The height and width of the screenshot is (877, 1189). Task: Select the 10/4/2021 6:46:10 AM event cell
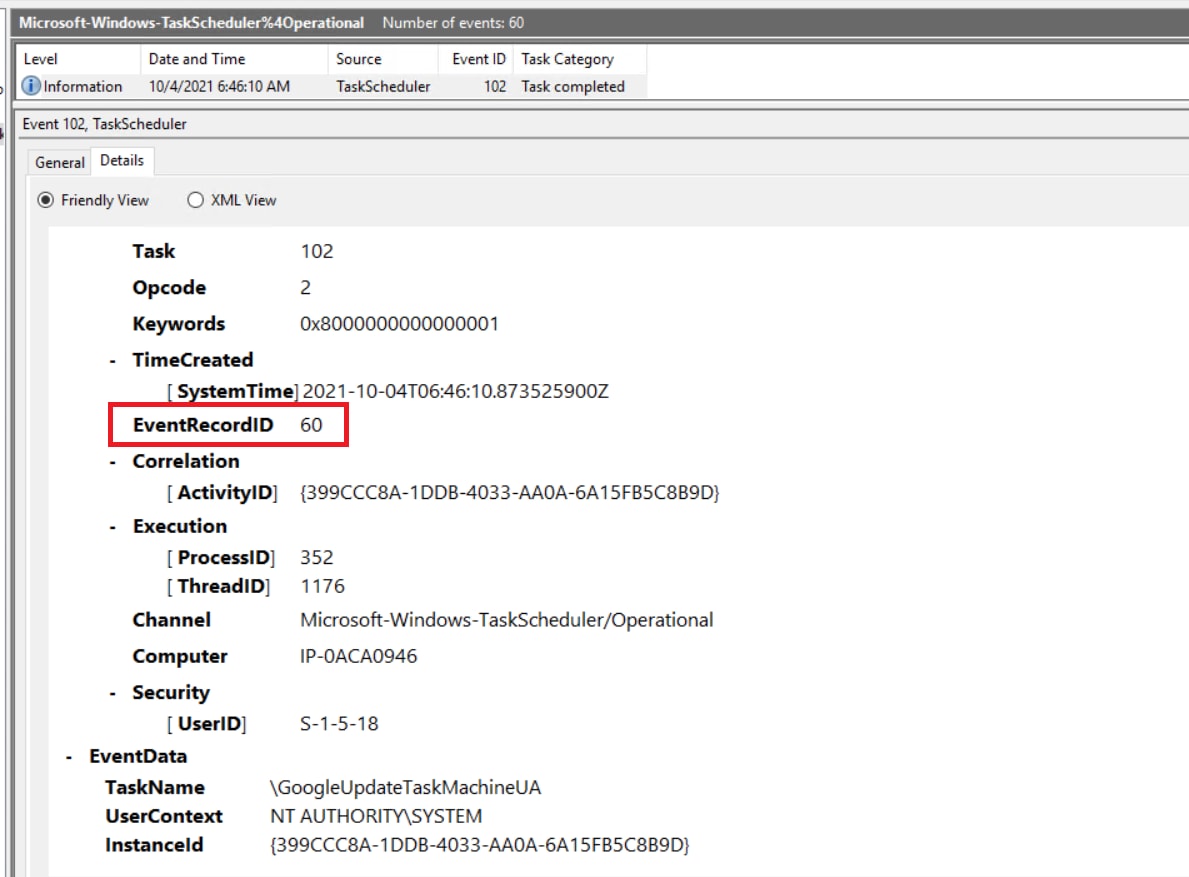click(x=219, y=86)
